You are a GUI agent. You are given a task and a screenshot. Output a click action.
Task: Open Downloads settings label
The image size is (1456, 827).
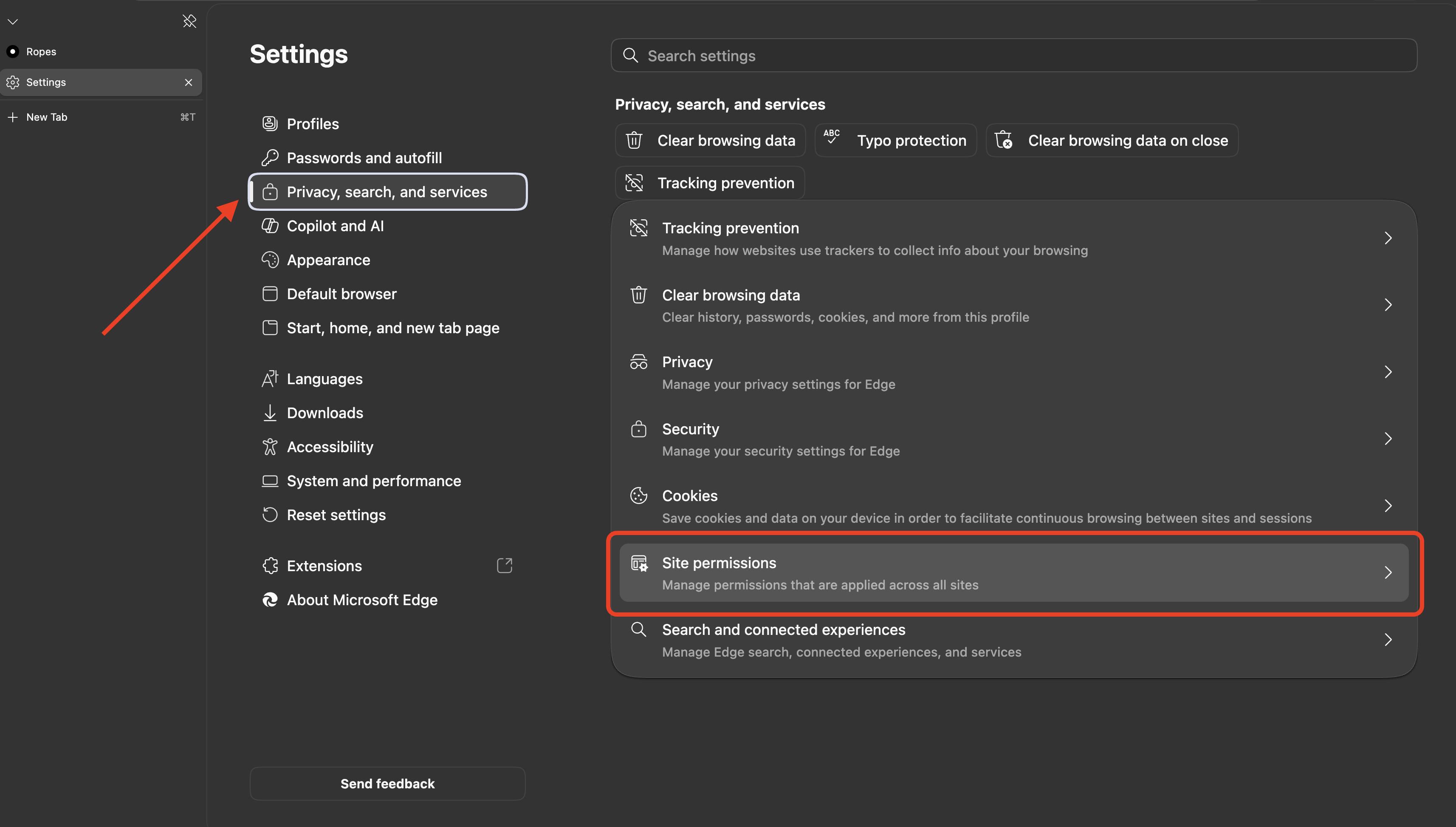(324, 413)
